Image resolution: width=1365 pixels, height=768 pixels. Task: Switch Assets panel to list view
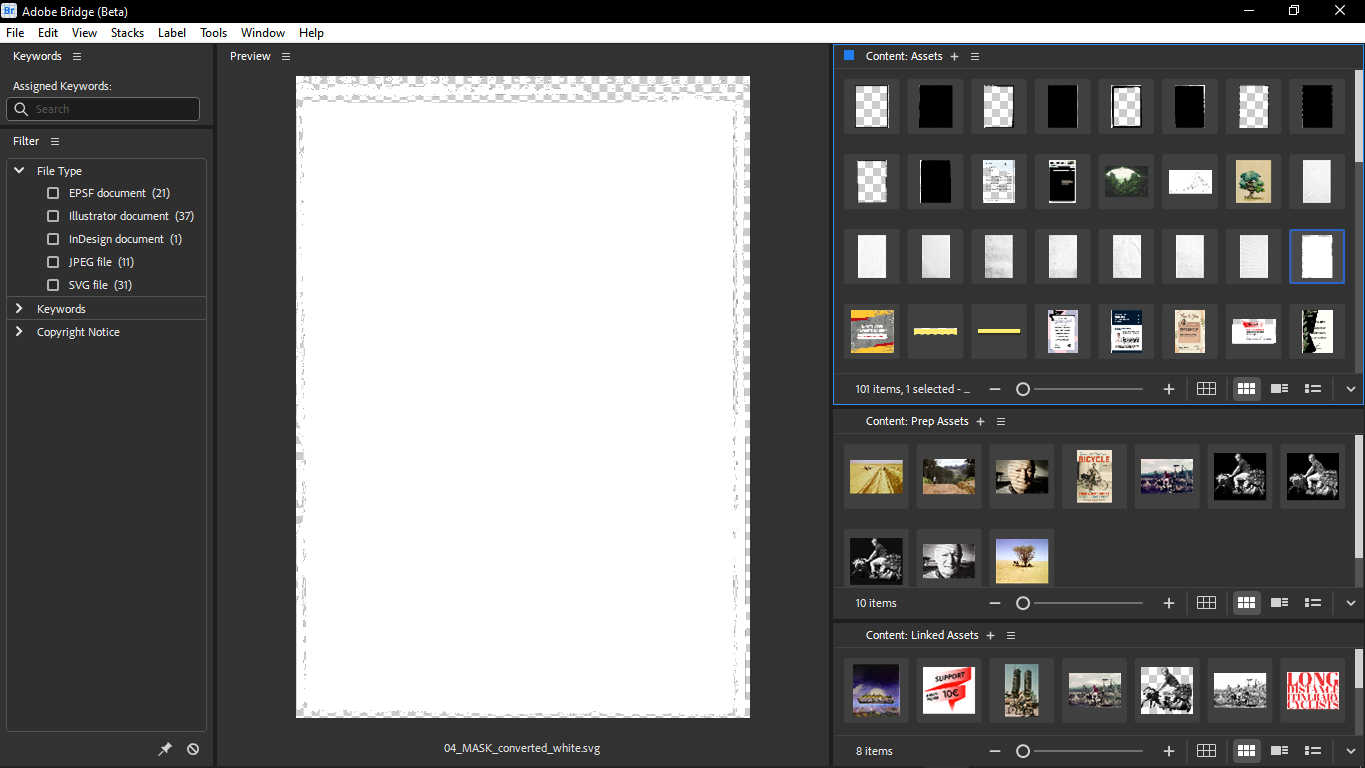click(x=1313, y=388)
